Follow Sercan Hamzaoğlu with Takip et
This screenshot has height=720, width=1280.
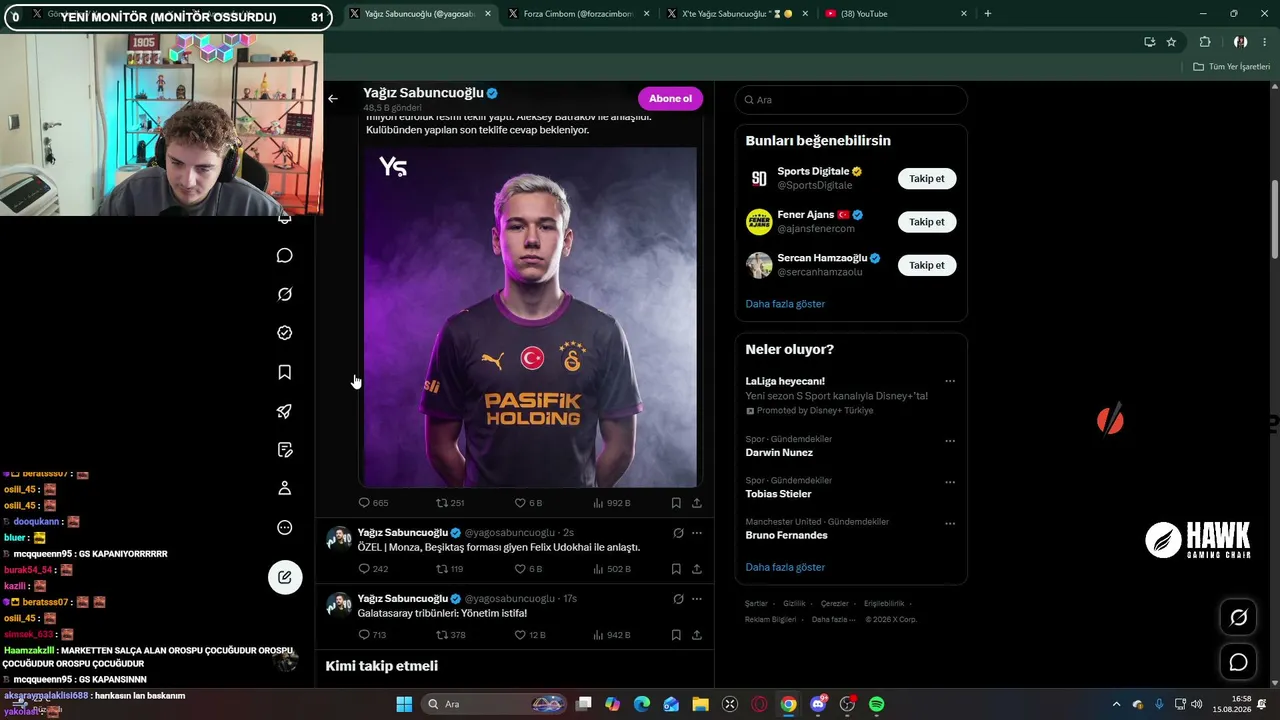click(927, 265)
